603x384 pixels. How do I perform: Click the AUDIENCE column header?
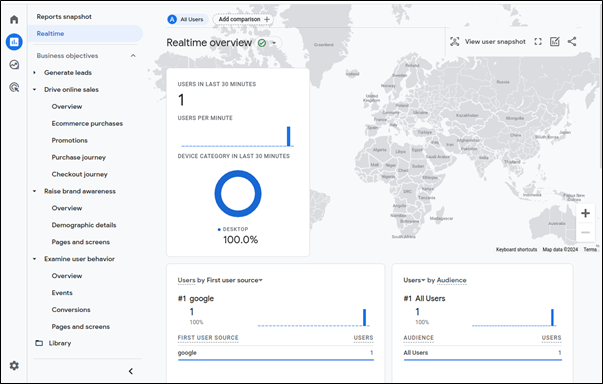[418, 337]
